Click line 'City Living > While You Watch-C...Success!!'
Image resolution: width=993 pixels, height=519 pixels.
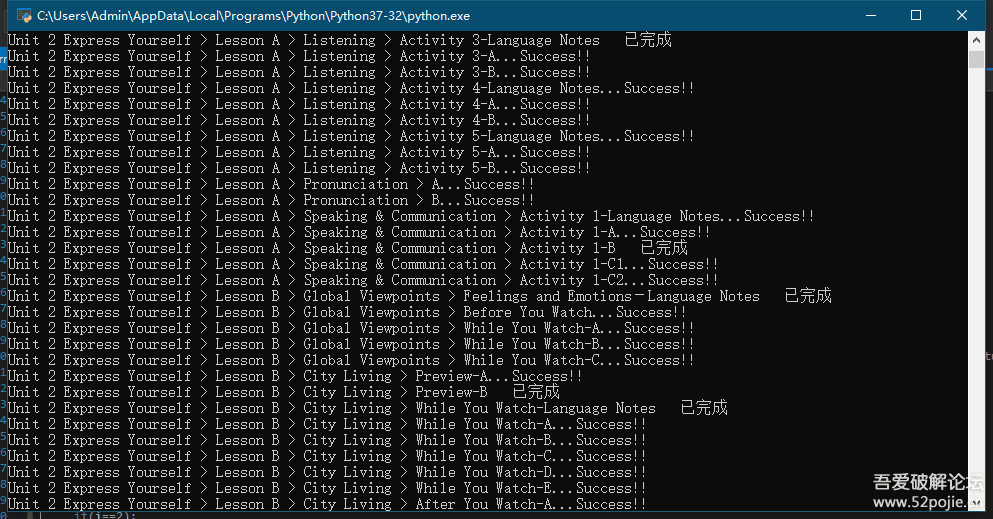click(x=327, y=456)
